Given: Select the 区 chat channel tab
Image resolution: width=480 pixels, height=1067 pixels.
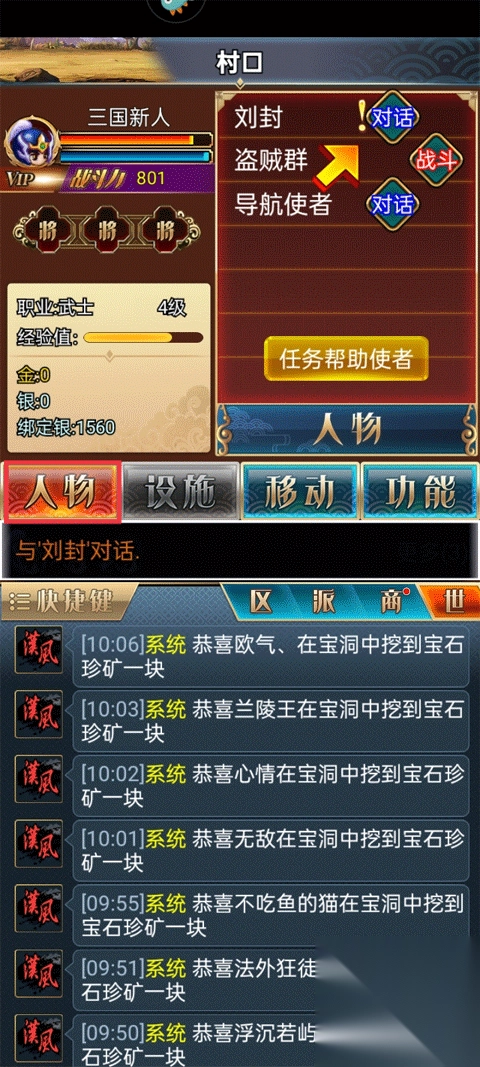Looking at the screenshot, I should point(261,602).
